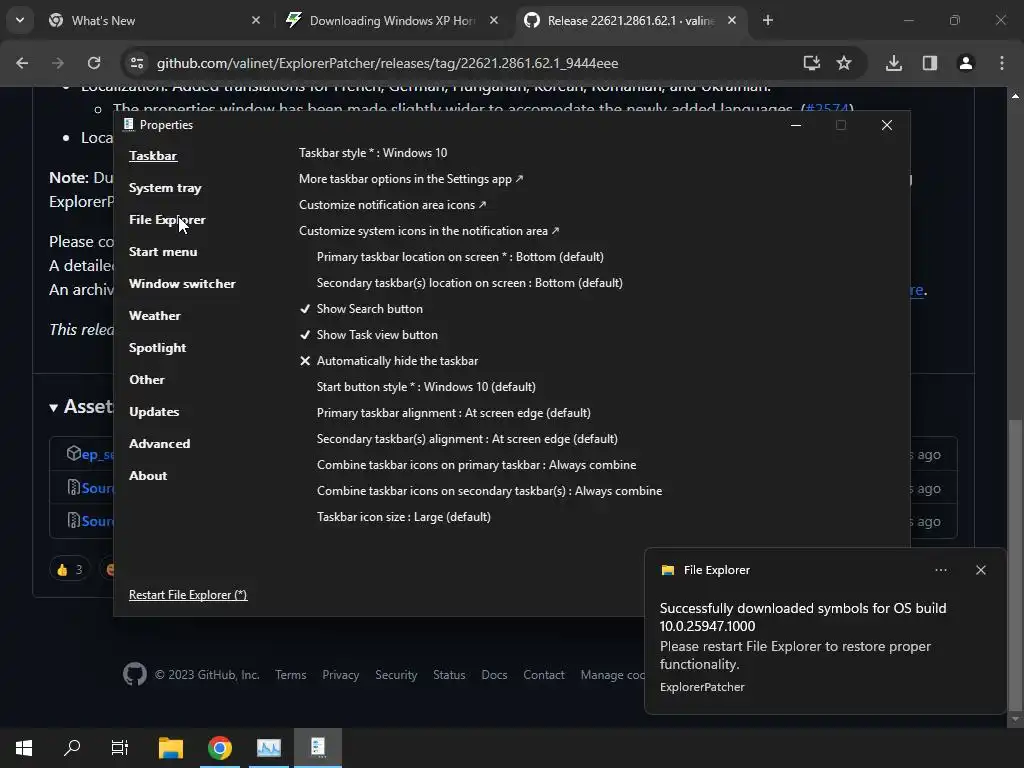Open Start menu section
This screenshot has height=768, width=1024.
[x=163, y=251]
